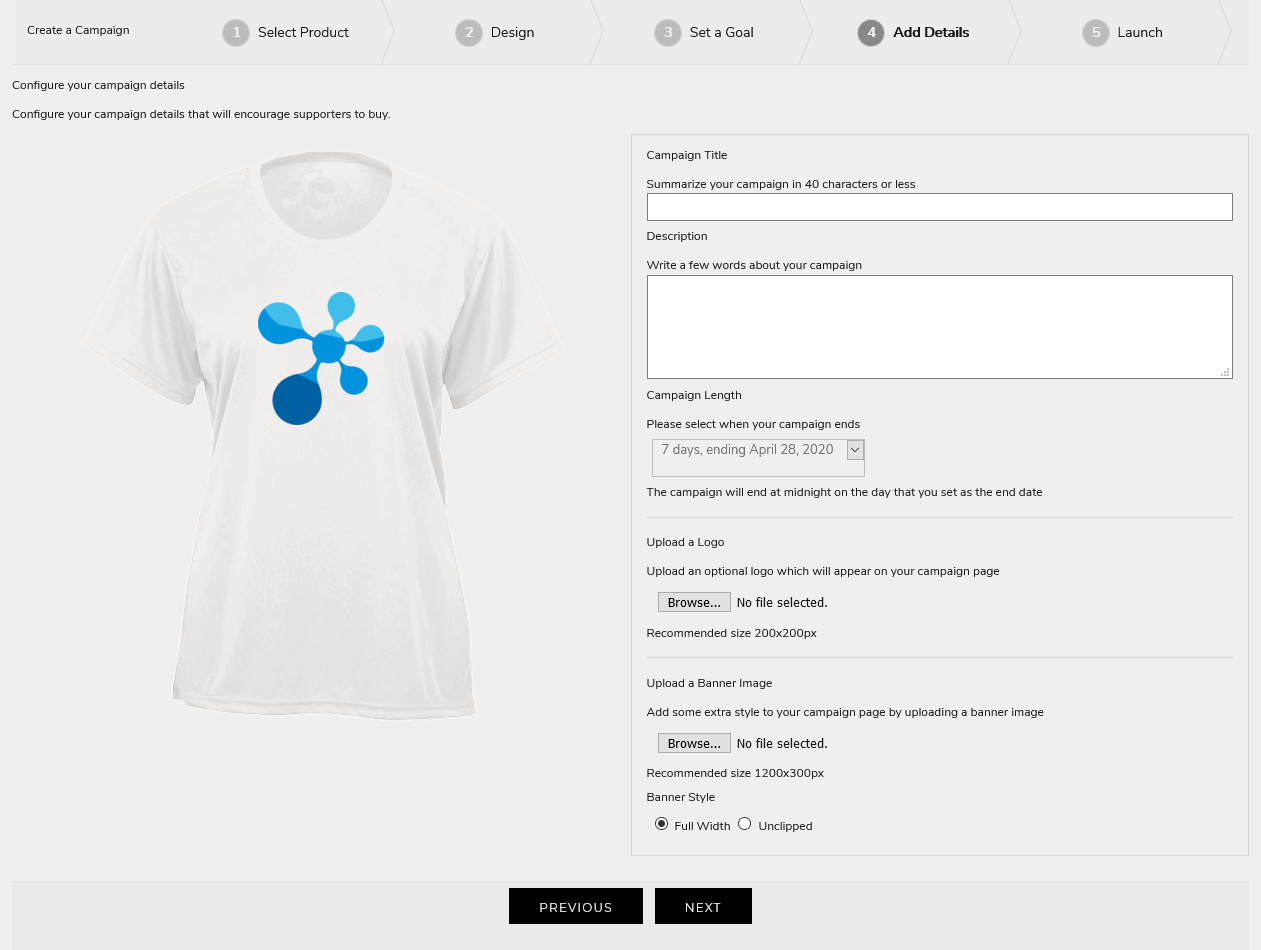Select the Full Width banner style
1261x950 pixels.
(661, 824)
